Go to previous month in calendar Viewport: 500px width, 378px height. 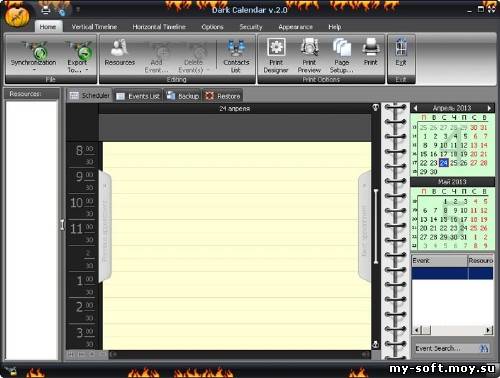415,108
